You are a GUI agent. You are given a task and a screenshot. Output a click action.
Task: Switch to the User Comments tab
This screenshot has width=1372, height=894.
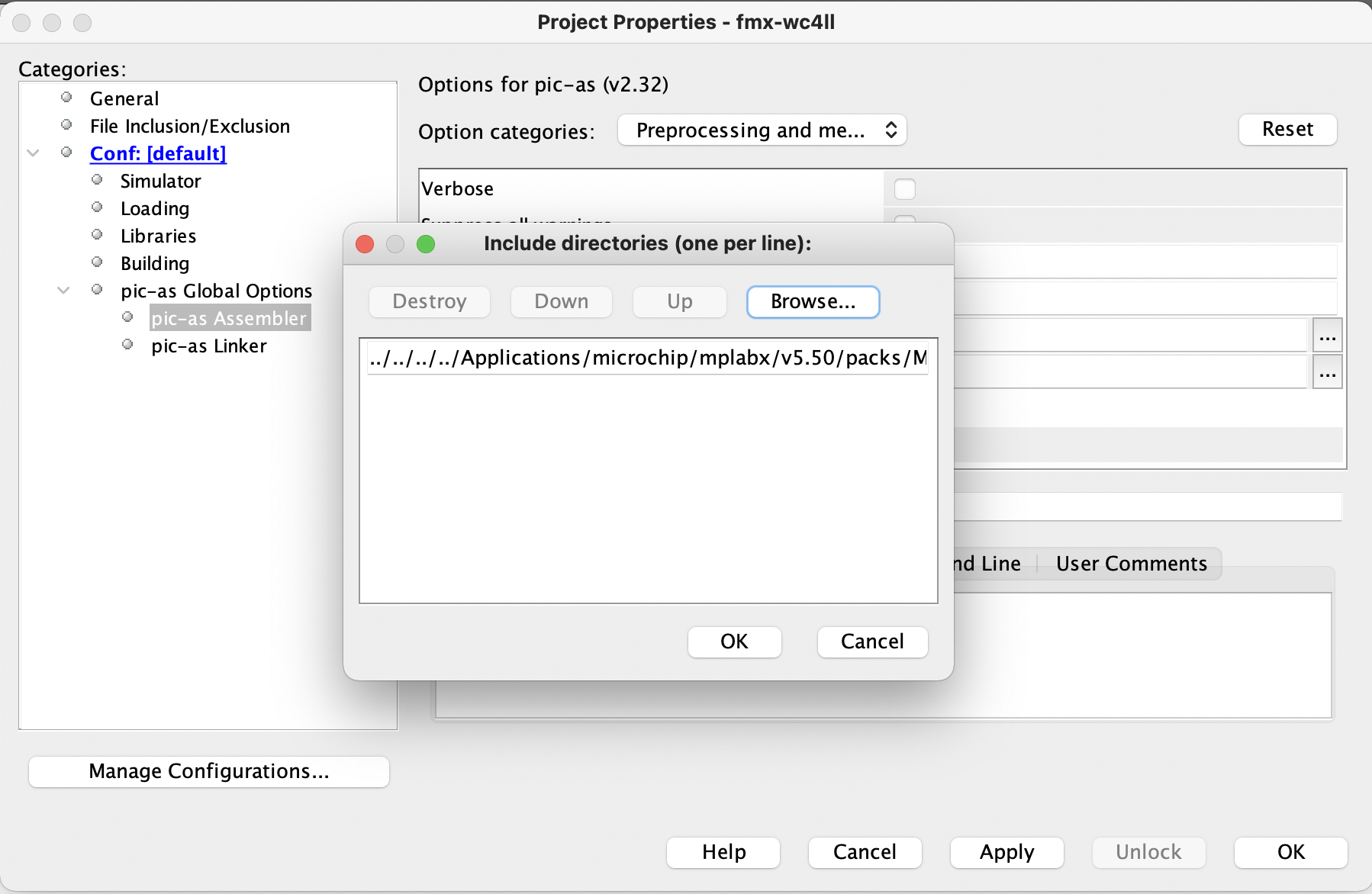1131,564
